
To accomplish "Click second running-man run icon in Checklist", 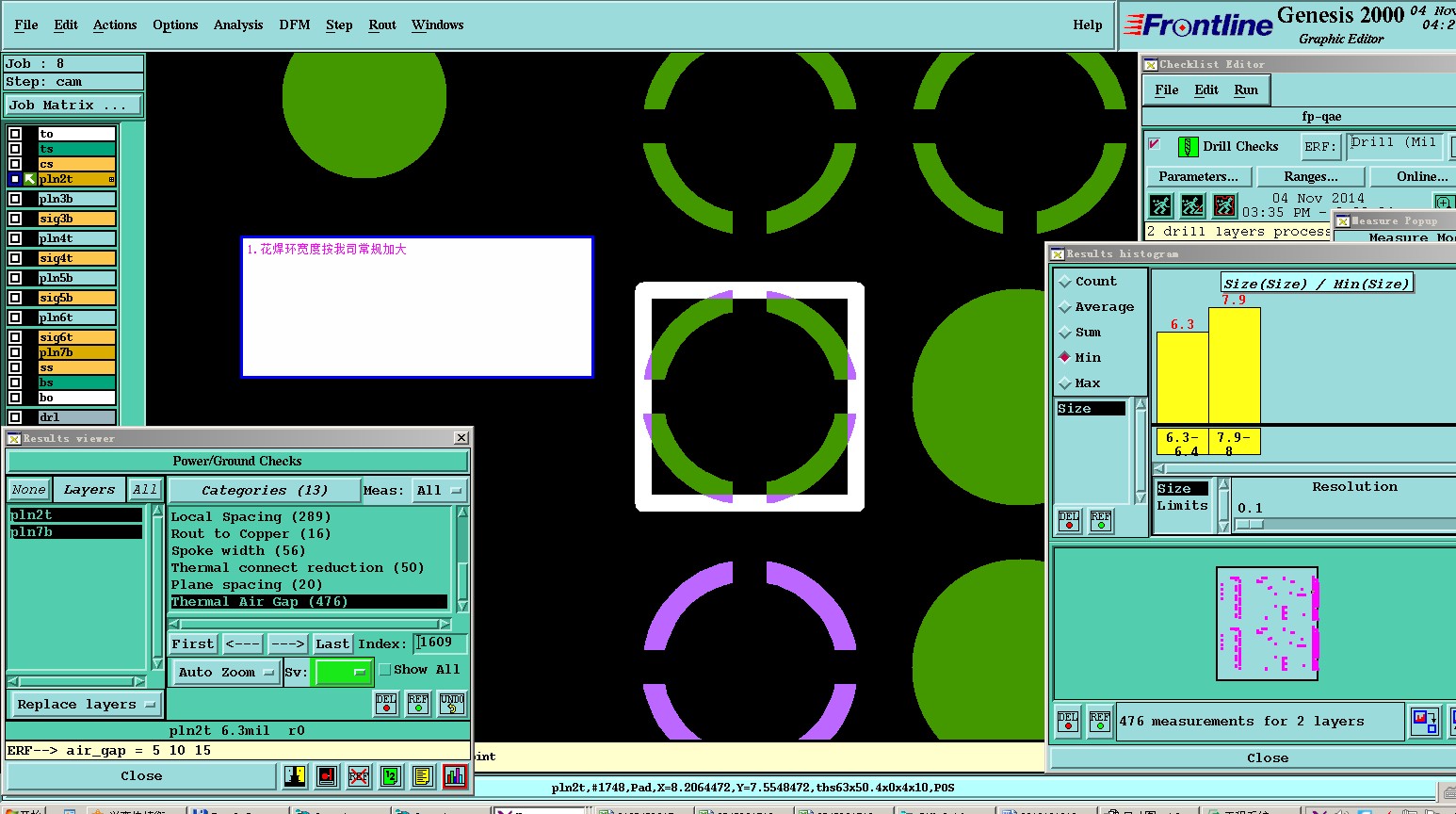I will [1192, 205].
